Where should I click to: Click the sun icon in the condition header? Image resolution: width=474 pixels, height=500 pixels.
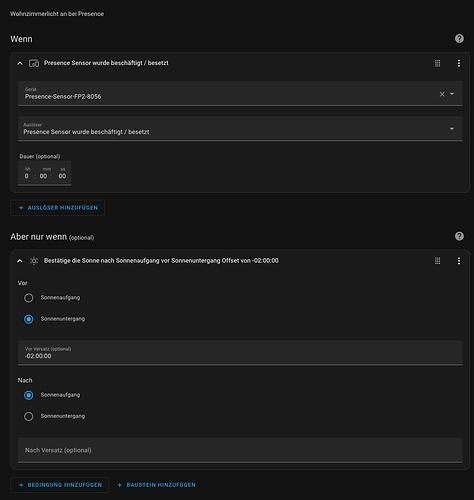point(34,261)
